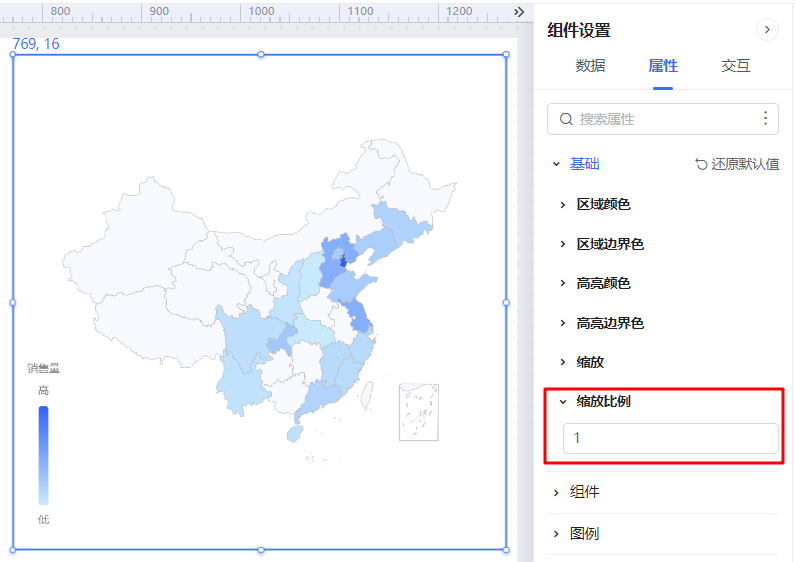795x562 pixels.
Task: Click the South China Sea inset map box
Action: [419, 412]
